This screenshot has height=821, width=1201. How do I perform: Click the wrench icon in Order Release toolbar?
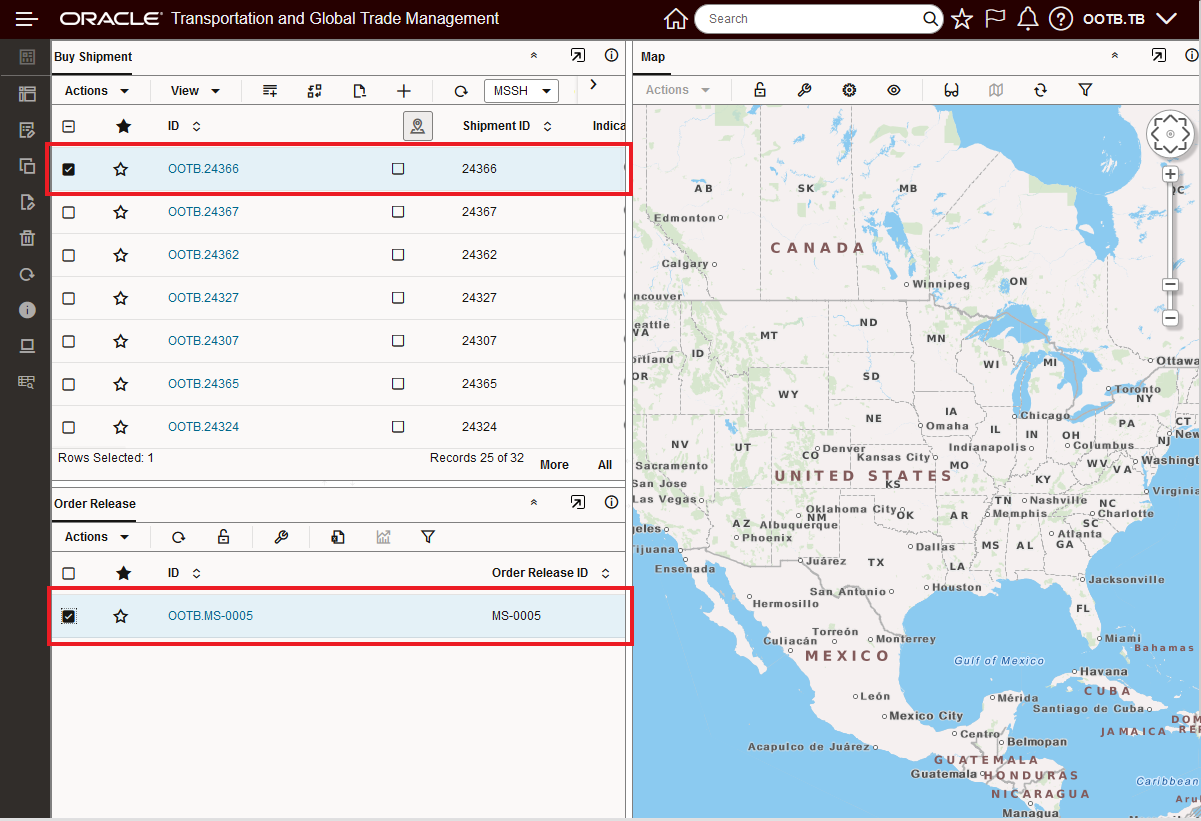pos(281,537)
